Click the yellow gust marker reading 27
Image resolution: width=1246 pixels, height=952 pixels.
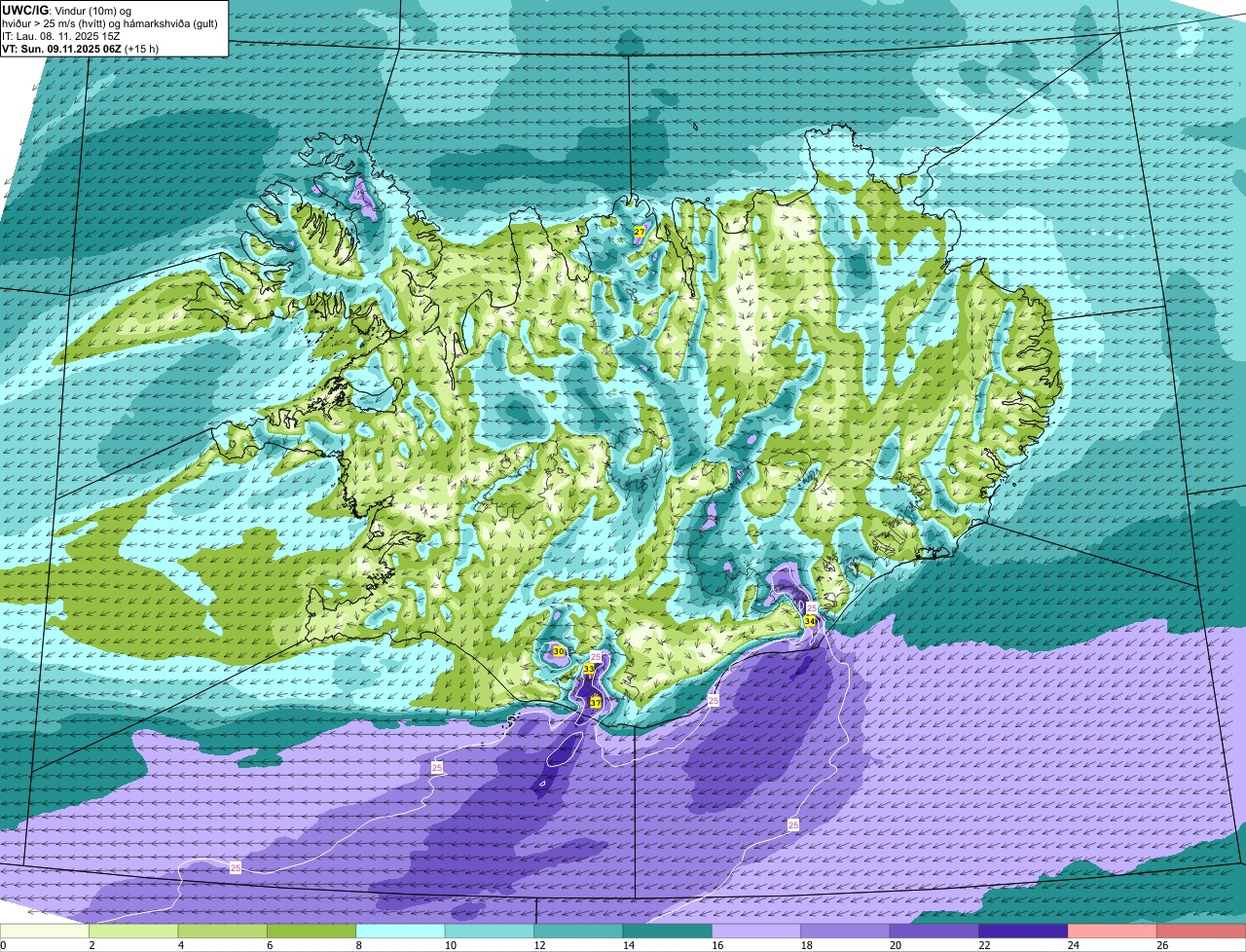[640, 232]
